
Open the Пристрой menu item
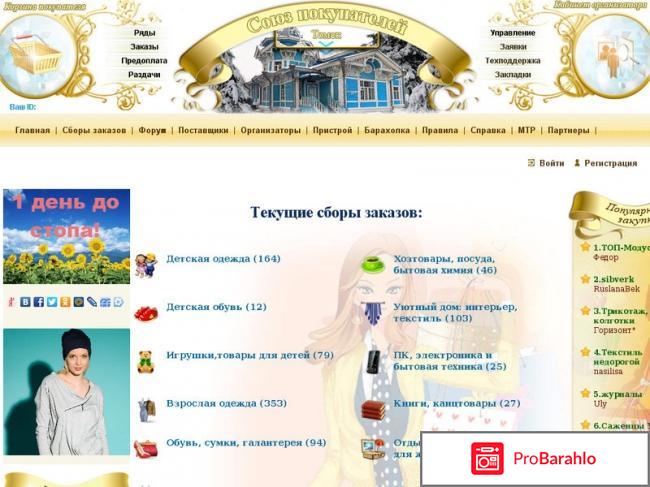332,130
